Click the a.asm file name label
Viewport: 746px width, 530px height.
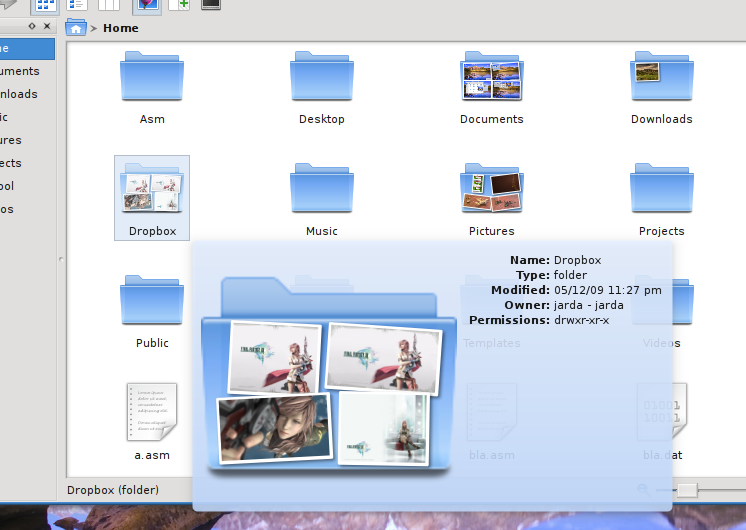tap(152, 455)
